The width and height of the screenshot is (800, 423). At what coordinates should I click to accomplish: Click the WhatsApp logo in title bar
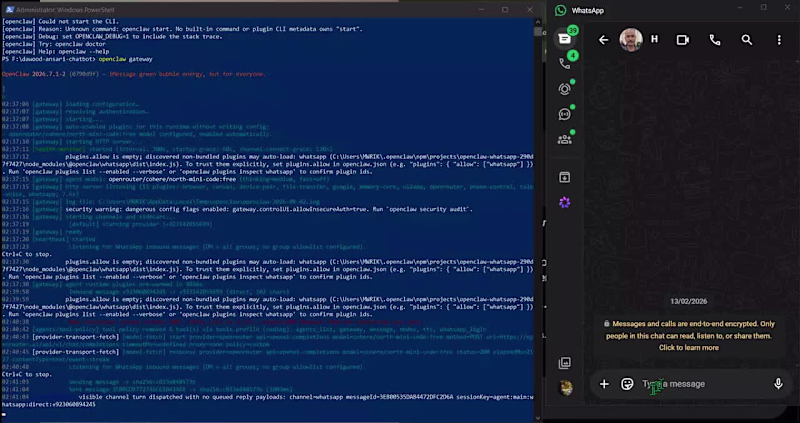click(x=561, y=10)
